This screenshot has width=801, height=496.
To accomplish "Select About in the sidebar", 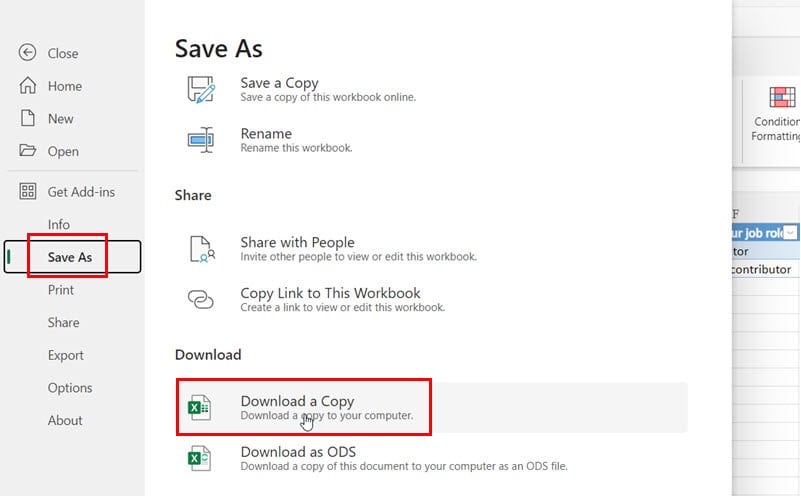I will point(65,420).
